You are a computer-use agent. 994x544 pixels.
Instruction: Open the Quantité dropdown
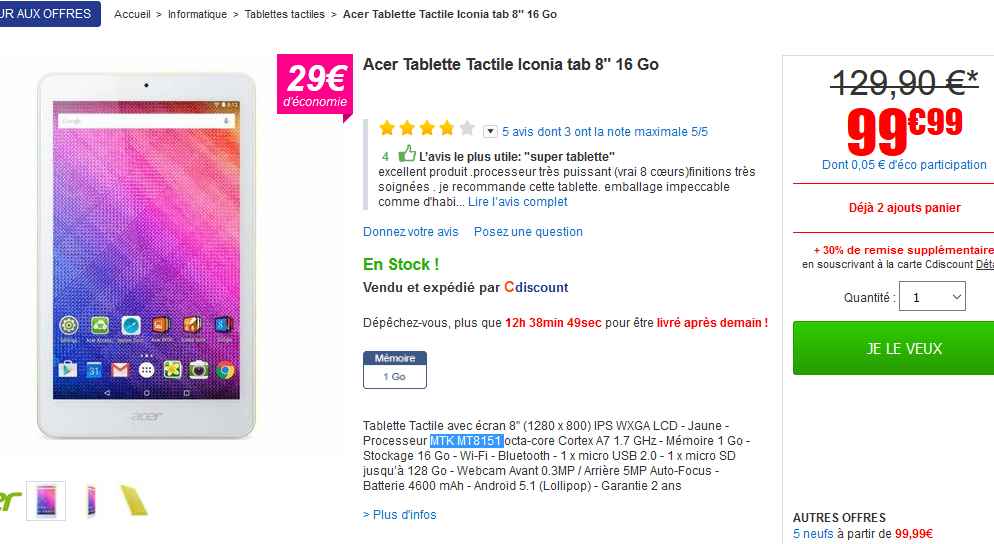point(932,297)
